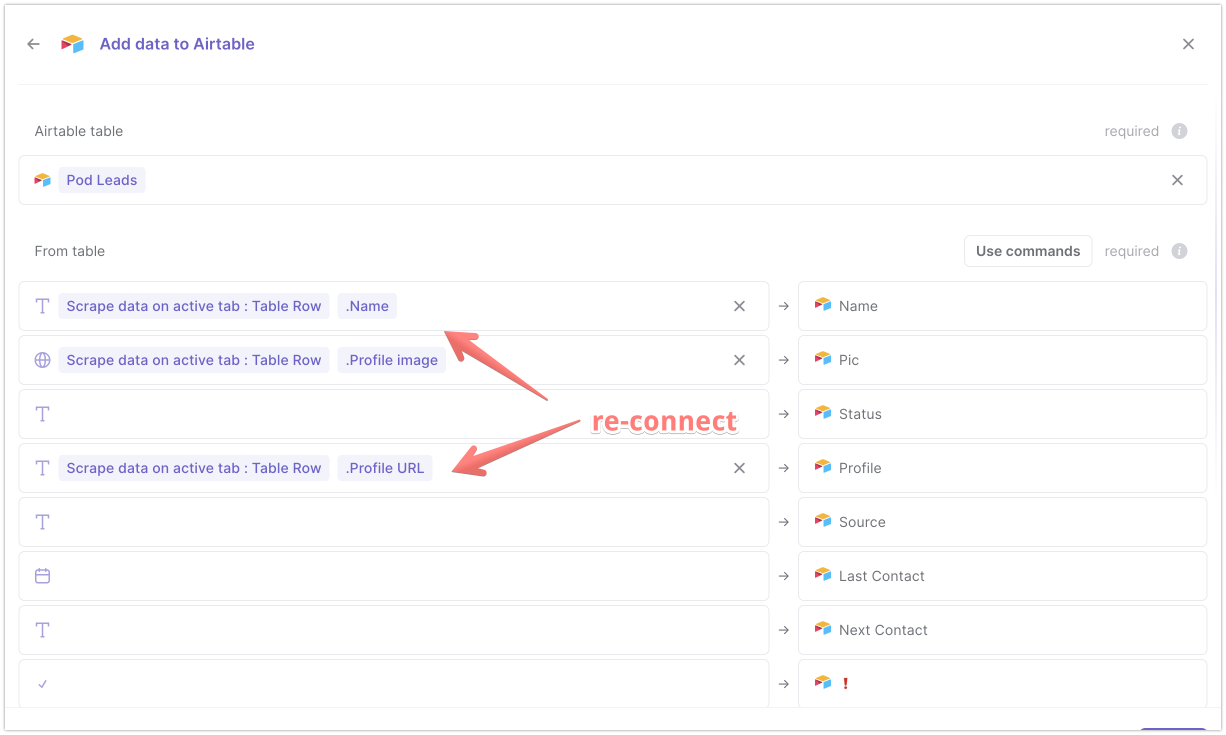Screen dimensions: 1226x735
Task: Click Use commands button
Action: click(x=1028, y=251)
